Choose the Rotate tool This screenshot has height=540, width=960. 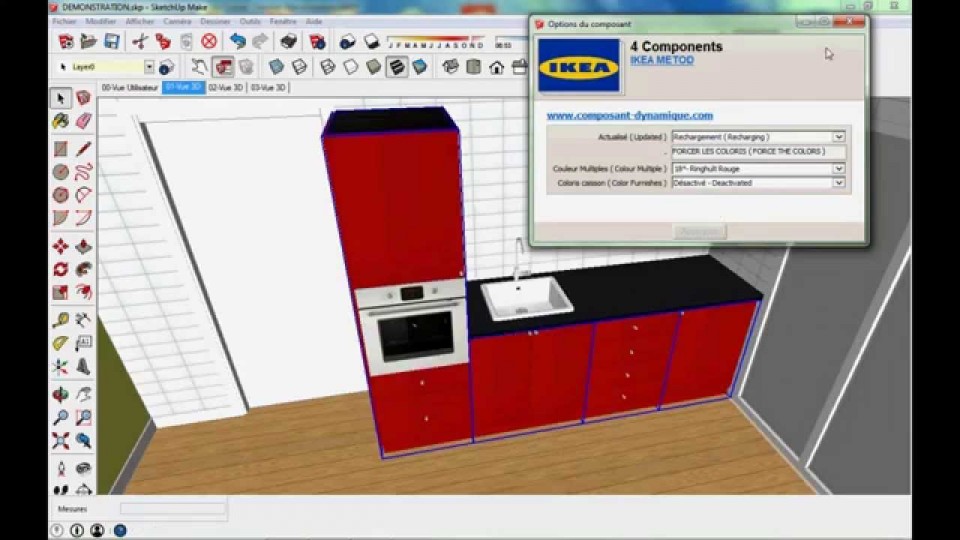(60, 269)
